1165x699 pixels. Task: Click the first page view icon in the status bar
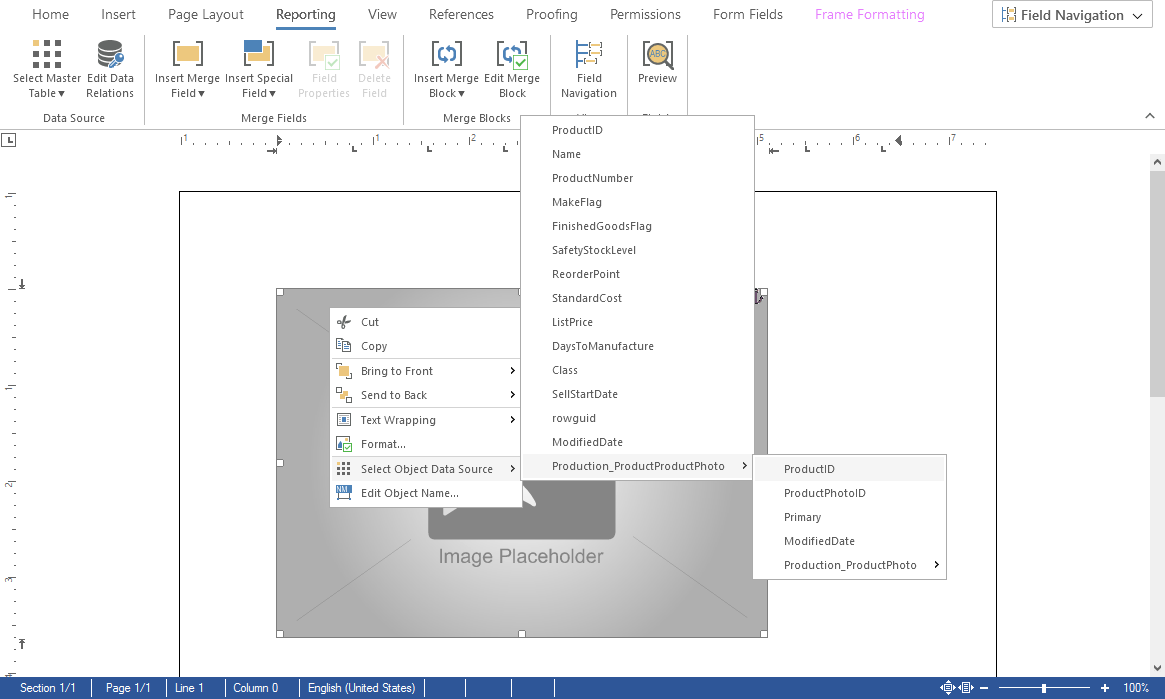tap(947, 688)
